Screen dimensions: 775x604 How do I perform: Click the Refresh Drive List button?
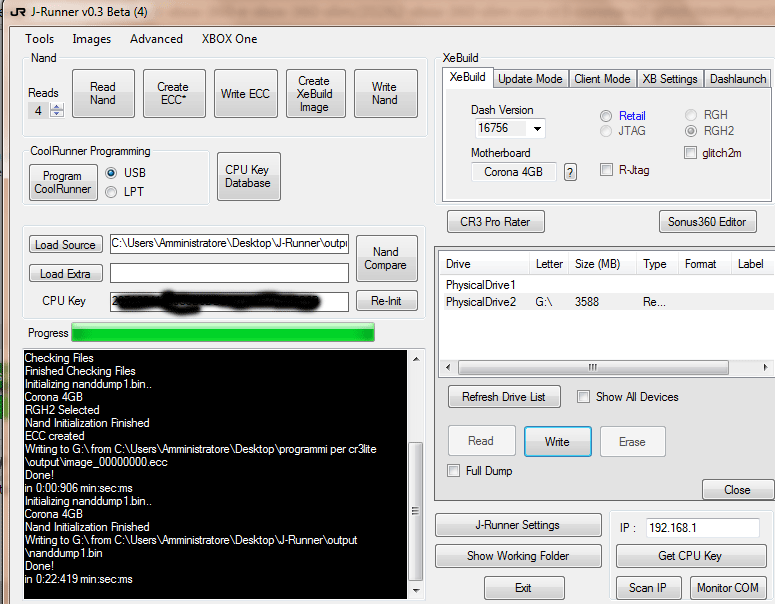pos(504,397)
